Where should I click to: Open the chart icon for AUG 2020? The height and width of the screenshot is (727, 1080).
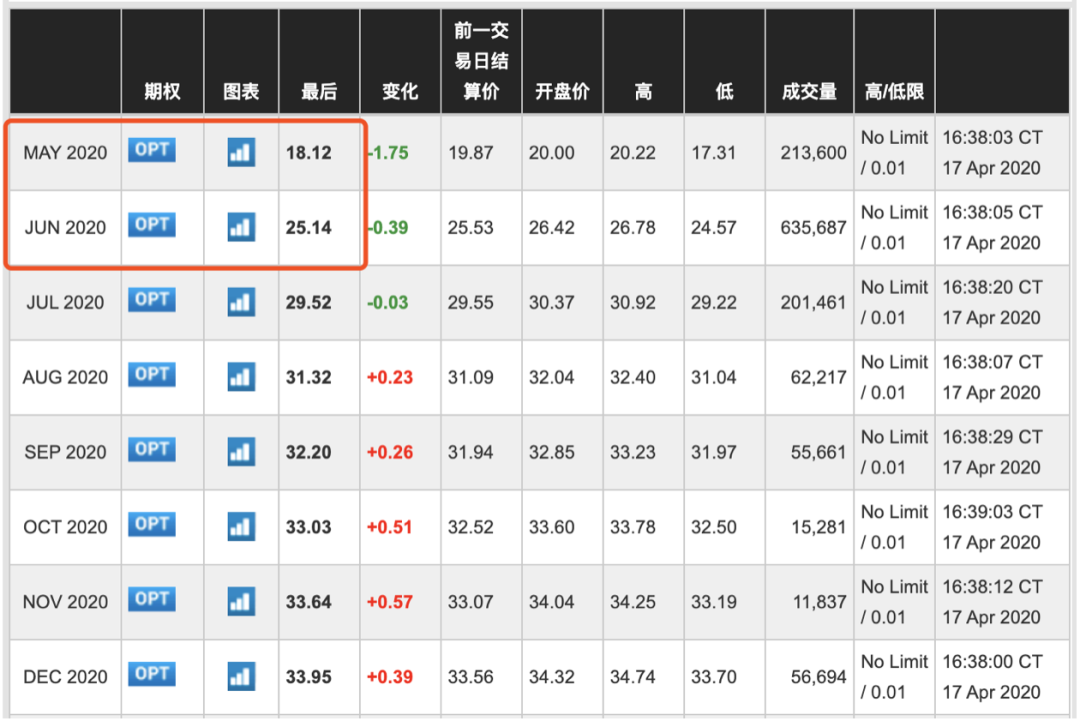point(241,377)
